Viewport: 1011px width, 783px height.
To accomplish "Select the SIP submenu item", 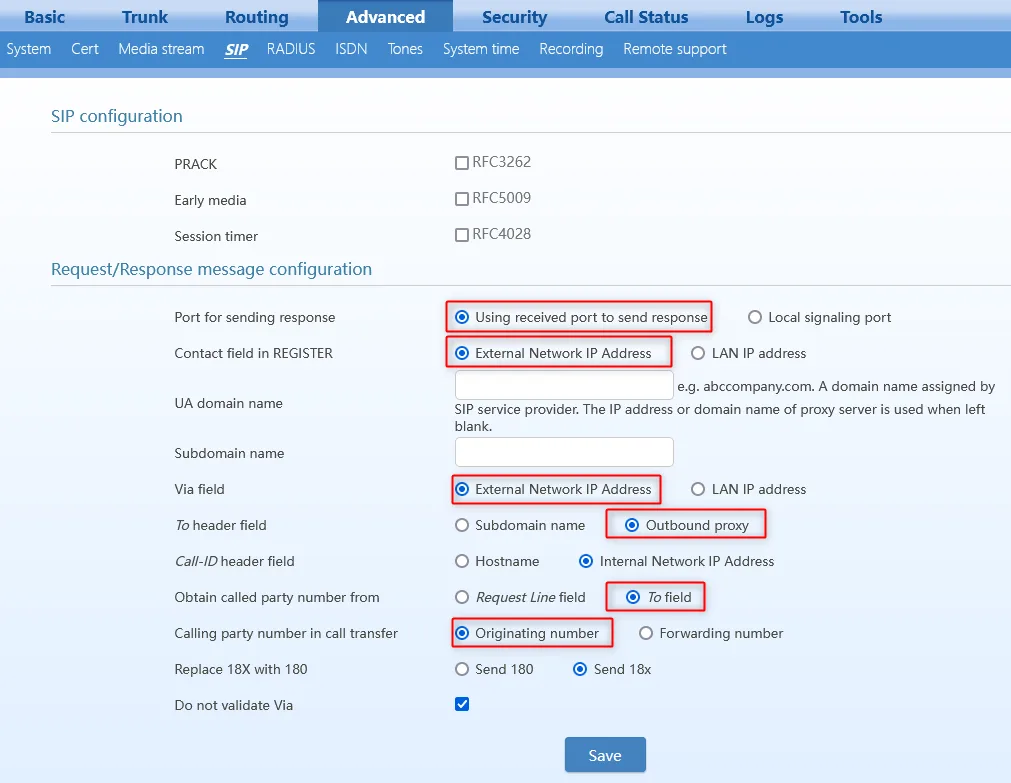I will 237,50.
